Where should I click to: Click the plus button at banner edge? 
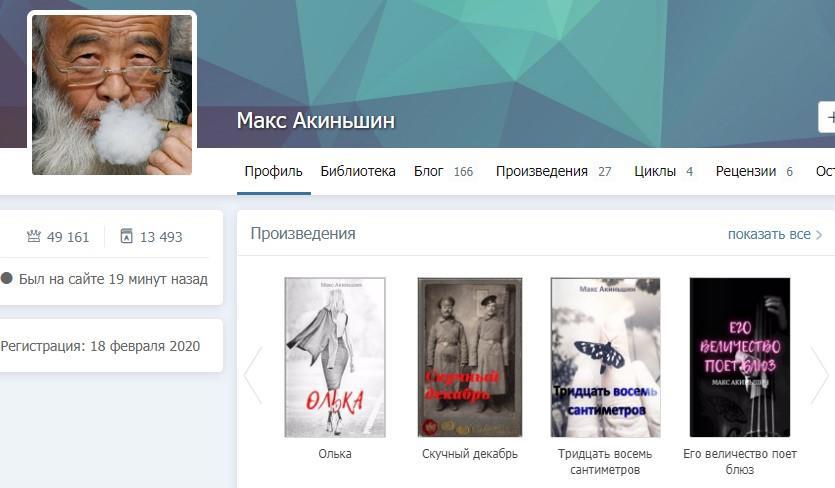827,117
